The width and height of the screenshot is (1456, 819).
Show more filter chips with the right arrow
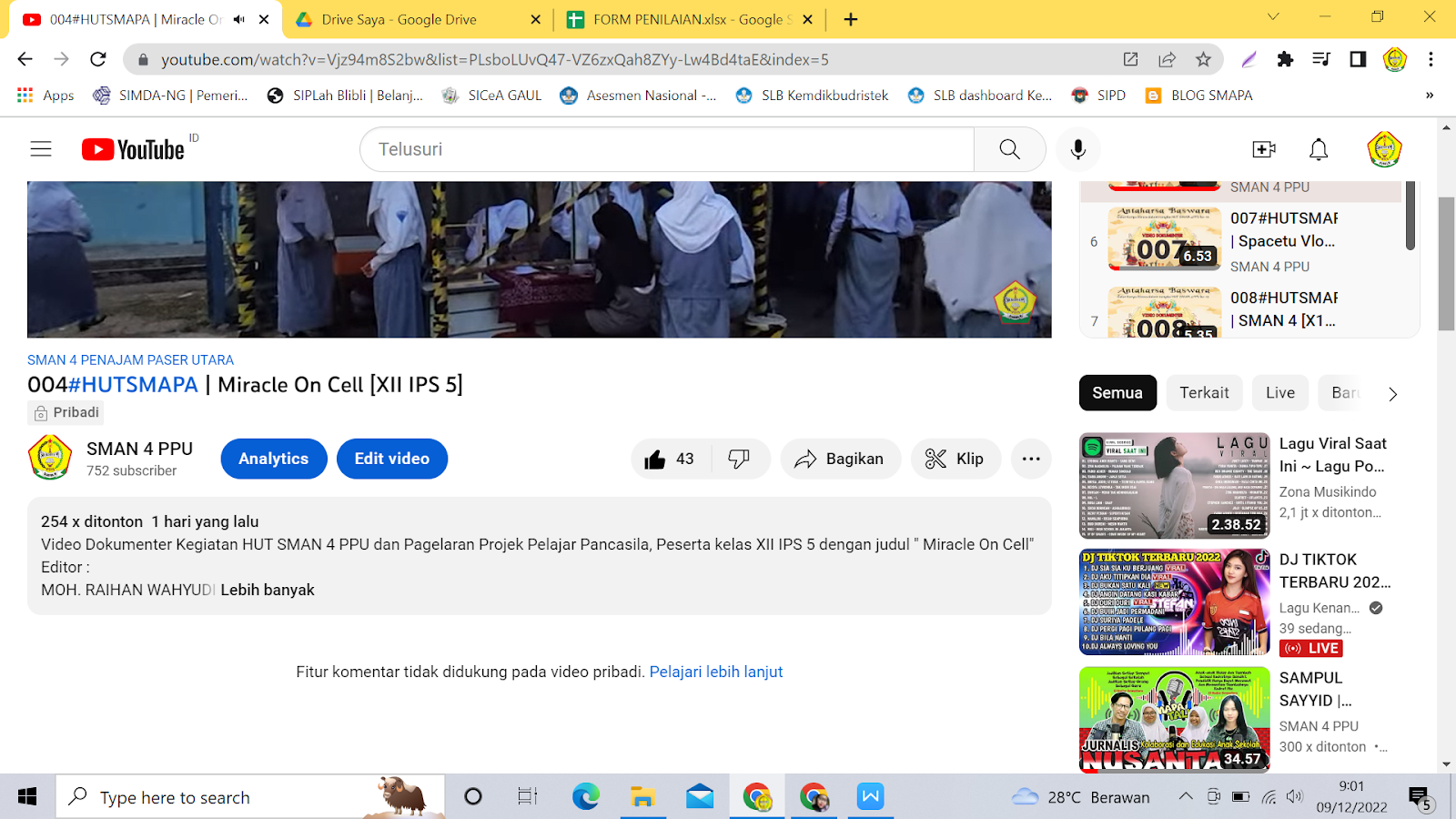click(x=1392, y=394)
